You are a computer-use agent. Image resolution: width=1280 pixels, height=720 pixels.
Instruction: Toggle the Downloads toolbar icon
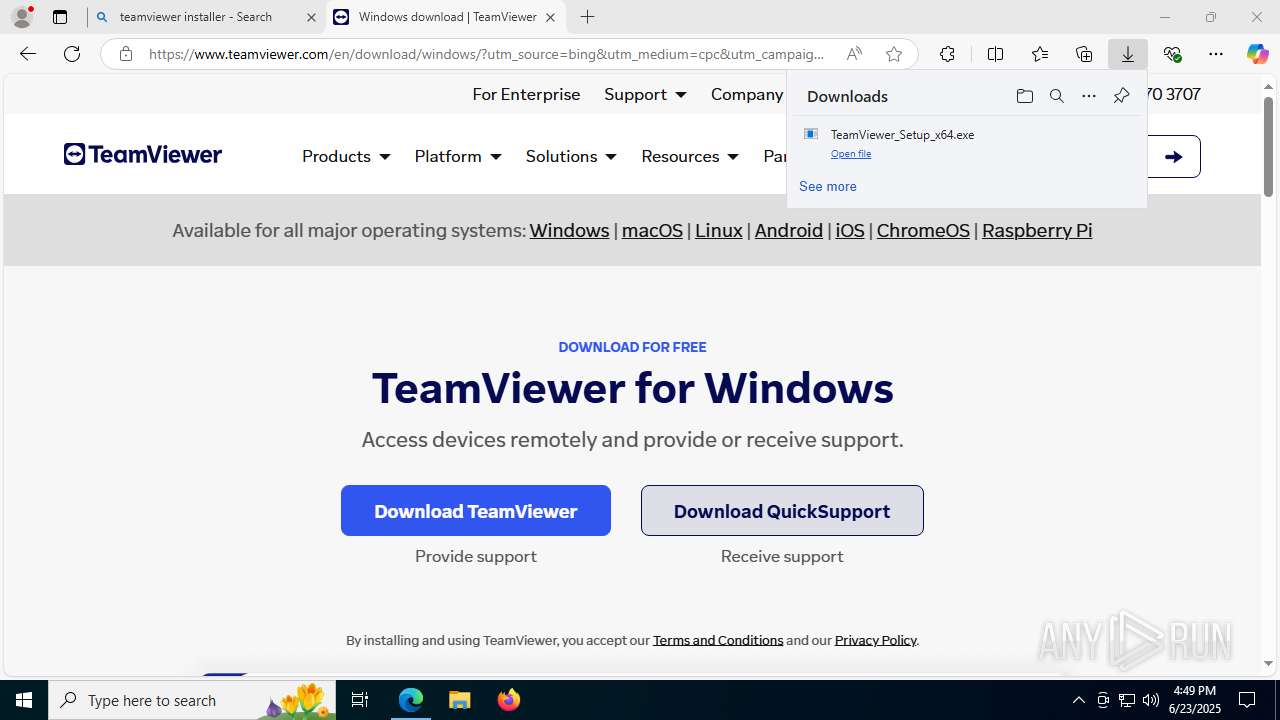coord(1128,54)
